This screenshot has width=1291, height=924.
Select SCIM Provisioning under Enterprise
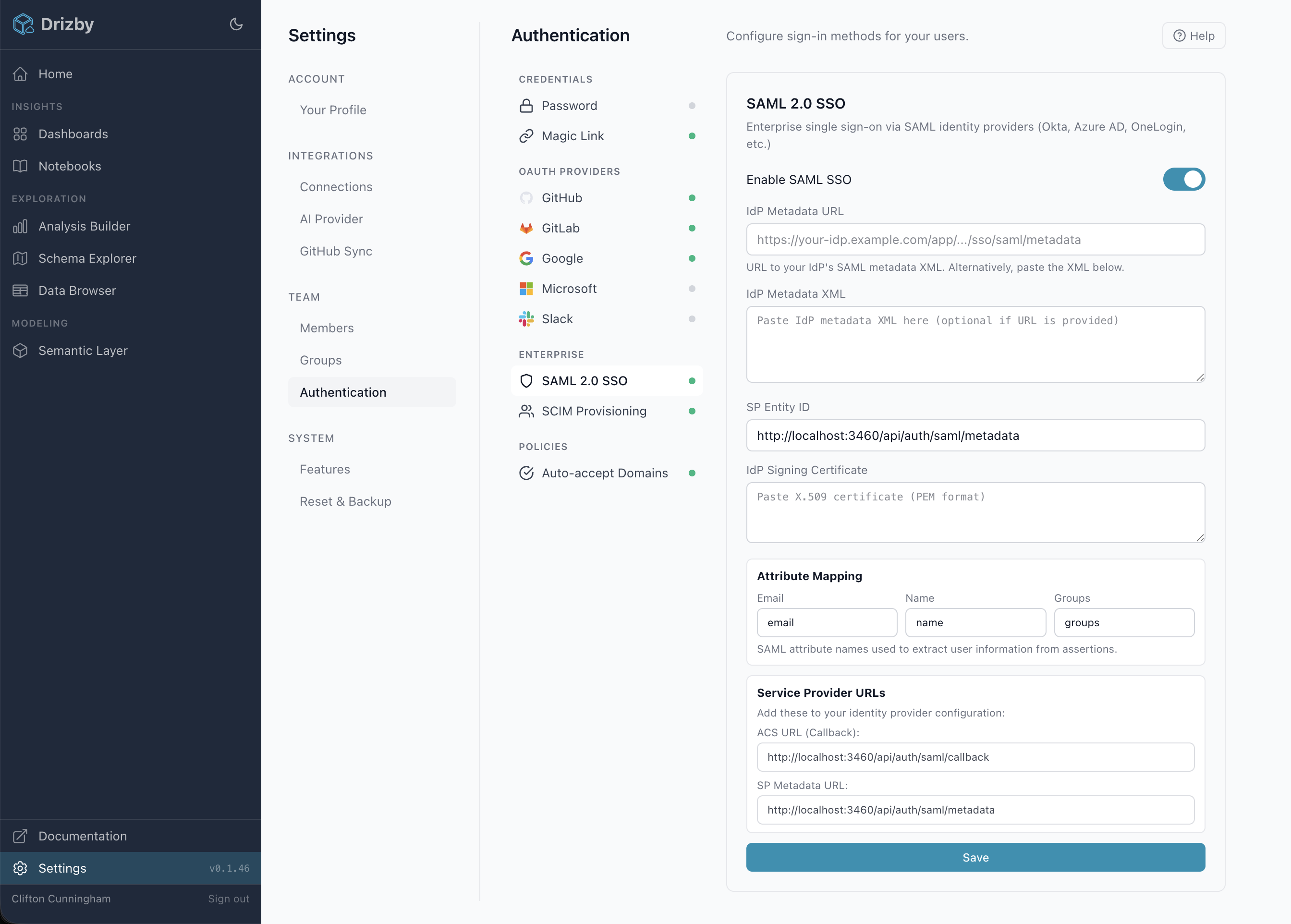[594, 411]
